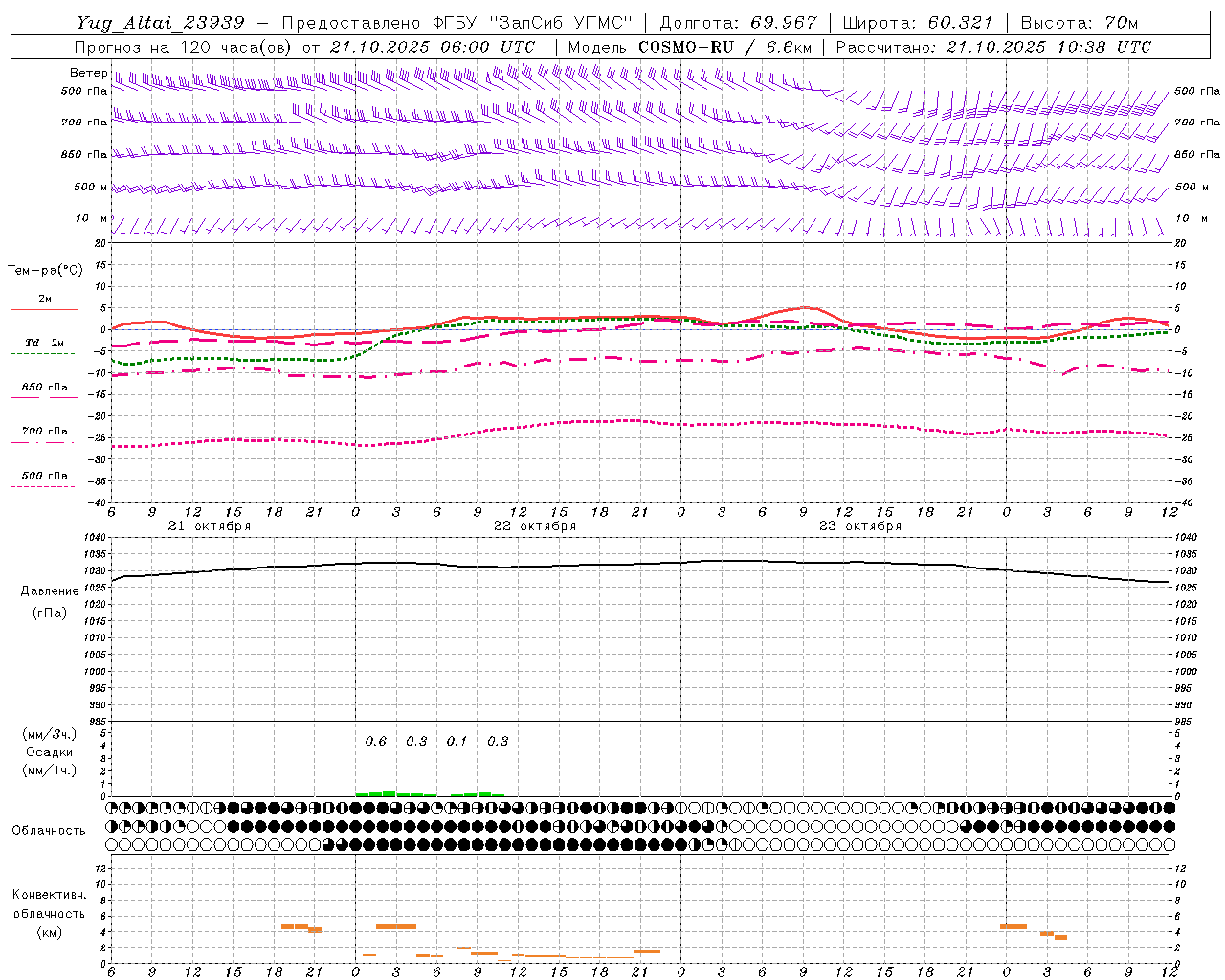The height and width of the screenshot is (980, 1225).
Task: Click 'Рассчитано: 21.10.2025 10:38 UTC' text
Action: (x=992, y=47)
